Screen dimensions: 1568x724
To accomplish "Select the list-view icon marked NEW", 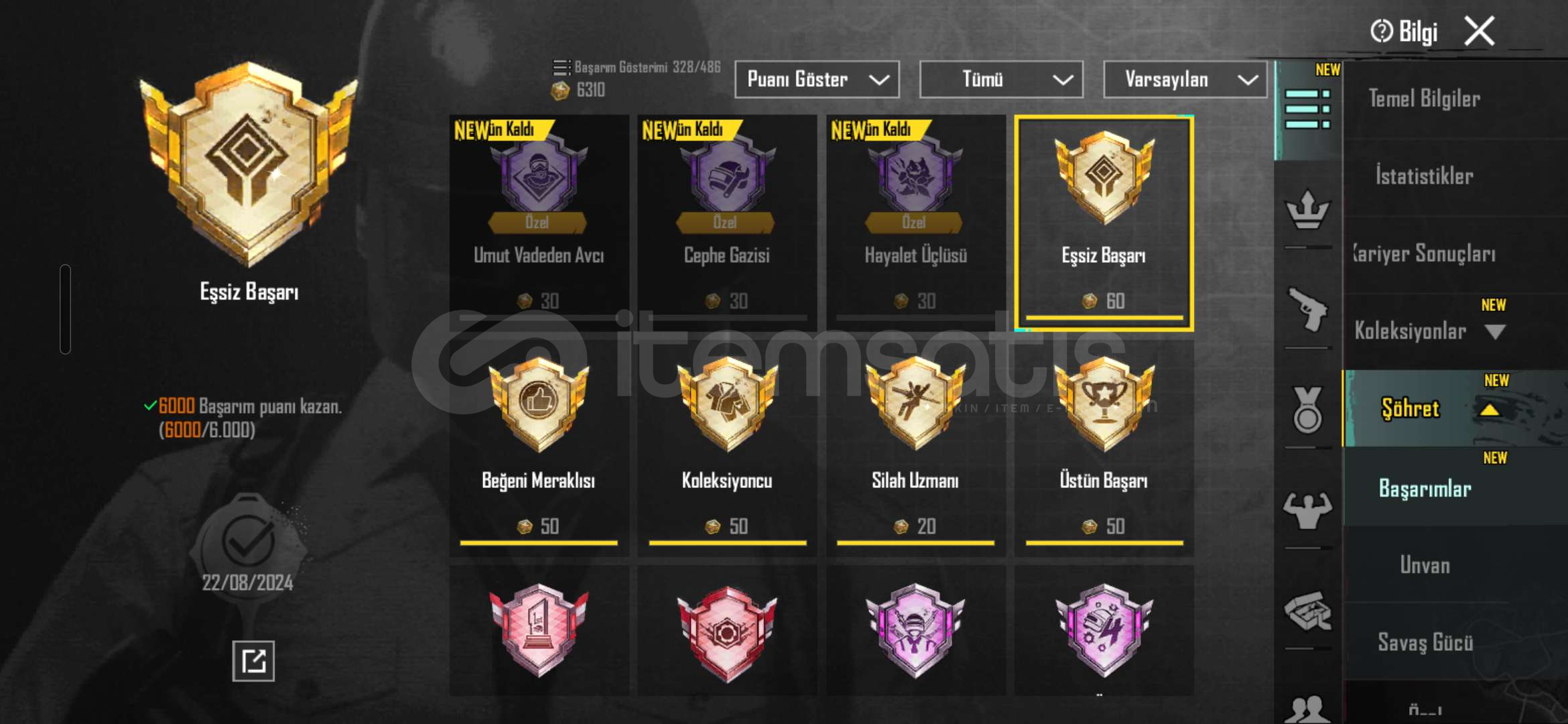I will pos(1307,109).
